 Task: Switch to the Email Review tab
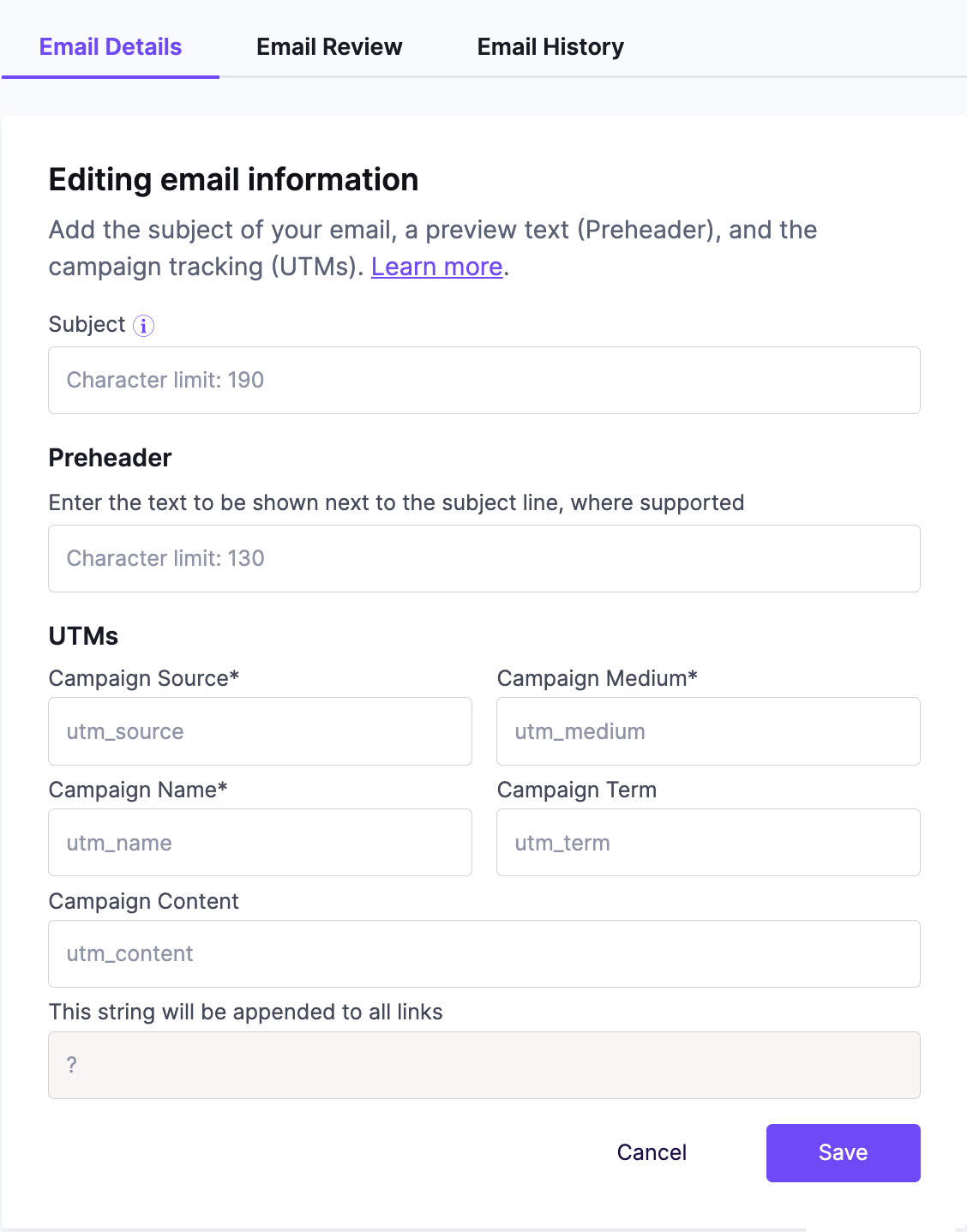(329, 47)
